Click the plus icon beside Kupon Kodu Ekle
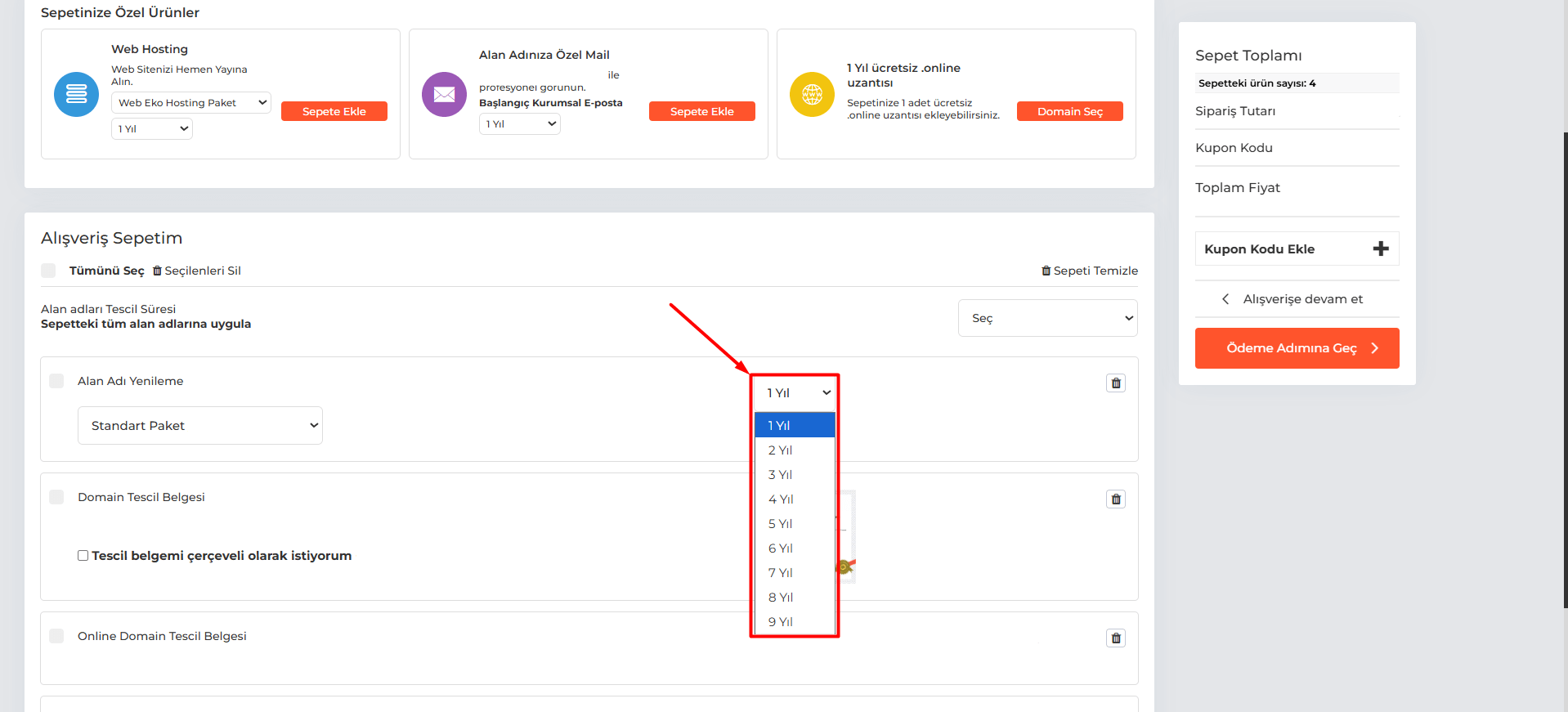This screenshot has width=1568, height=712. point(1380,249)
